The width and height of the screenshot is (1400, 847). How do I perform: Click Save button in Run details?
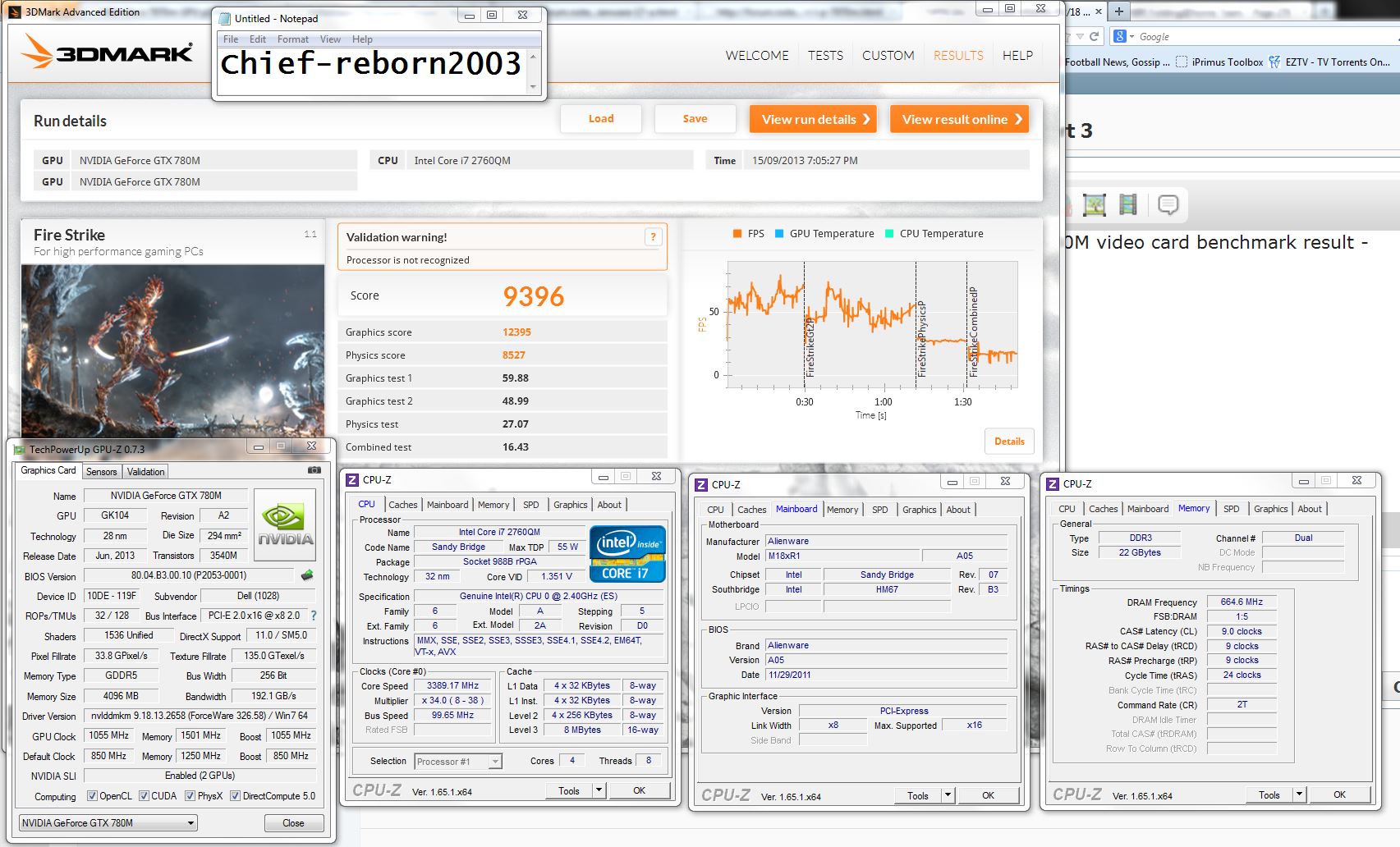(x=695, y=118)
